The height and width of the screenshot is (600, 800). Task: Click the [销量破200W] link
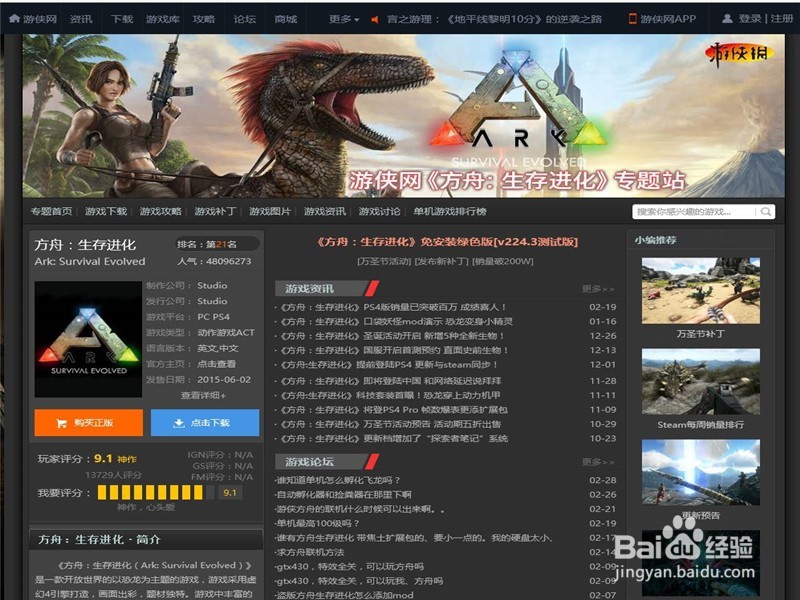click(x=503, y=261)
